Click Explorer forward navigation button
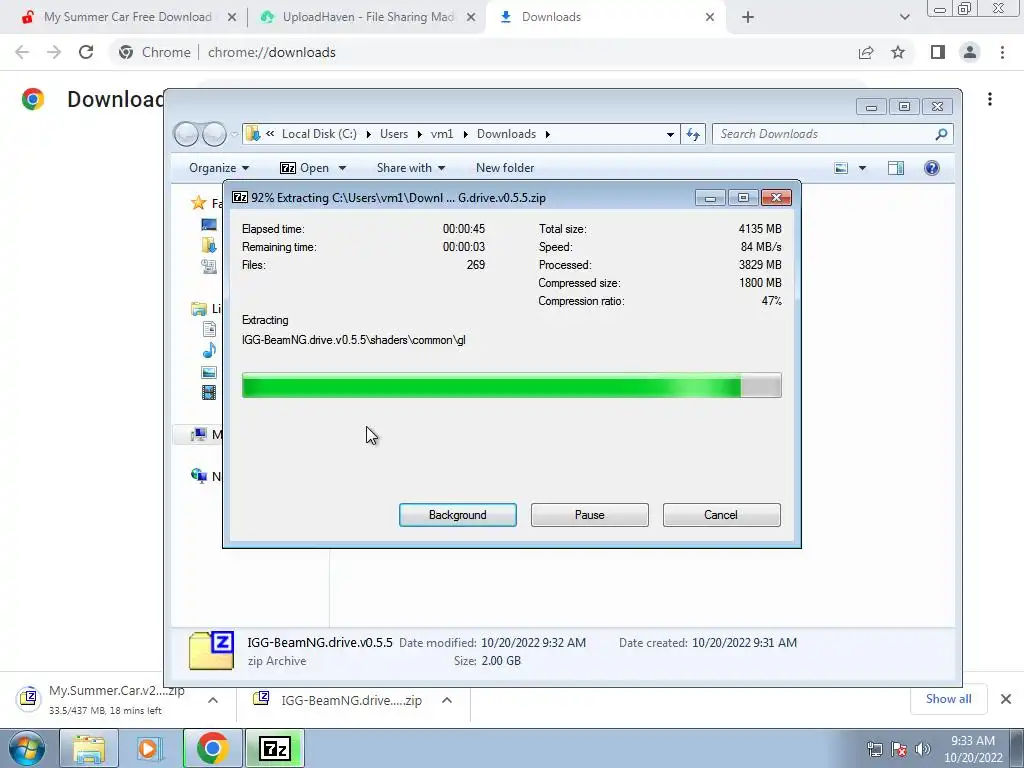Screen dimensions: 1024x768 click(214, 134)
